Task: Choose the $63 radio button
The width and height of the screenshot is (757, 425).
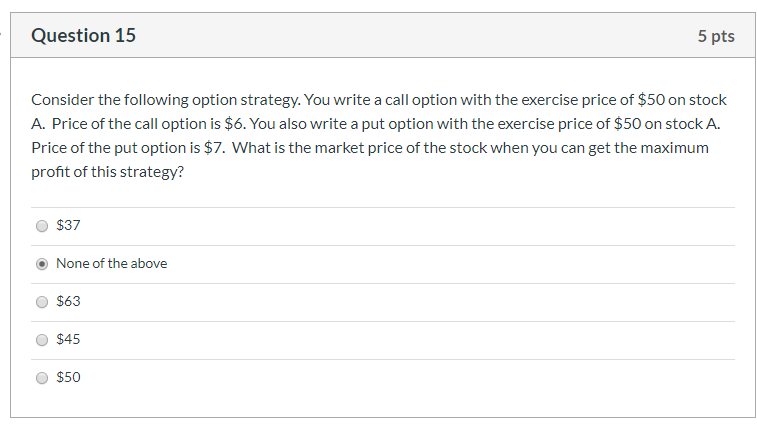Action: coord(42,302)
